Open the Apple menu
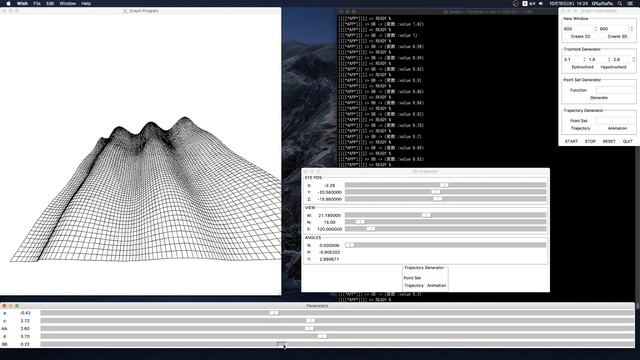640x360 pixels. point(8,3)
